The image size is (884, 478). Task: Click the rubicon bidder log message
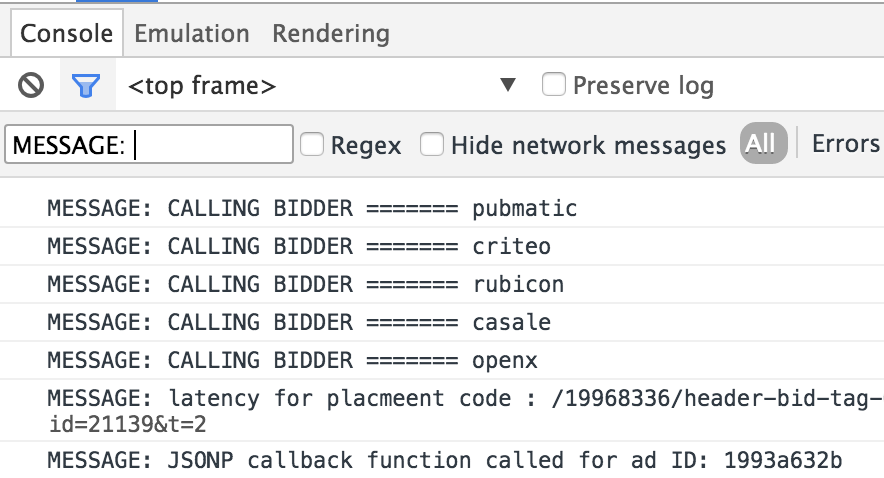(305, 284)
